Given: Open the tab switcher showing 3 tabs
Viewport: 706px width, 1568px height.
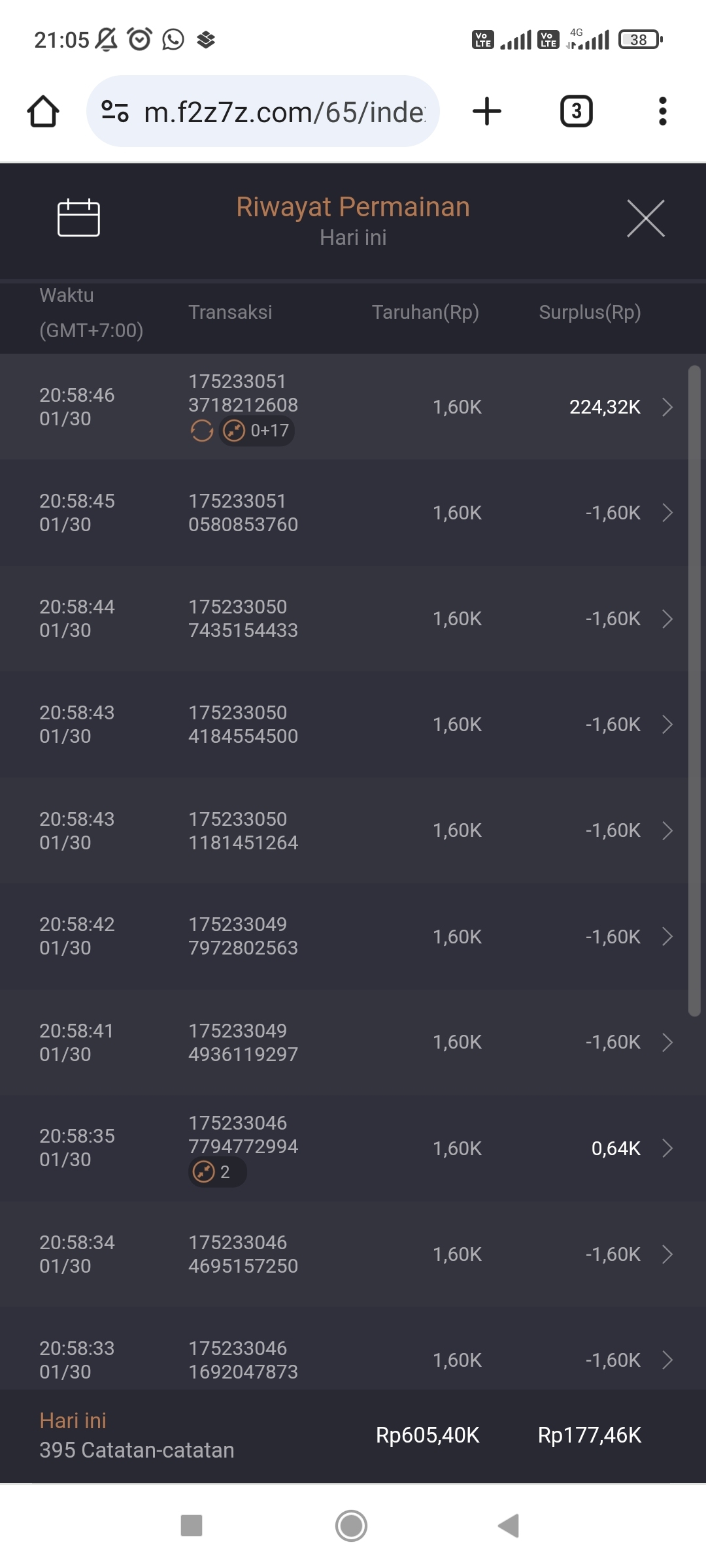Looking at the screenshot, I should pos(576,112).
